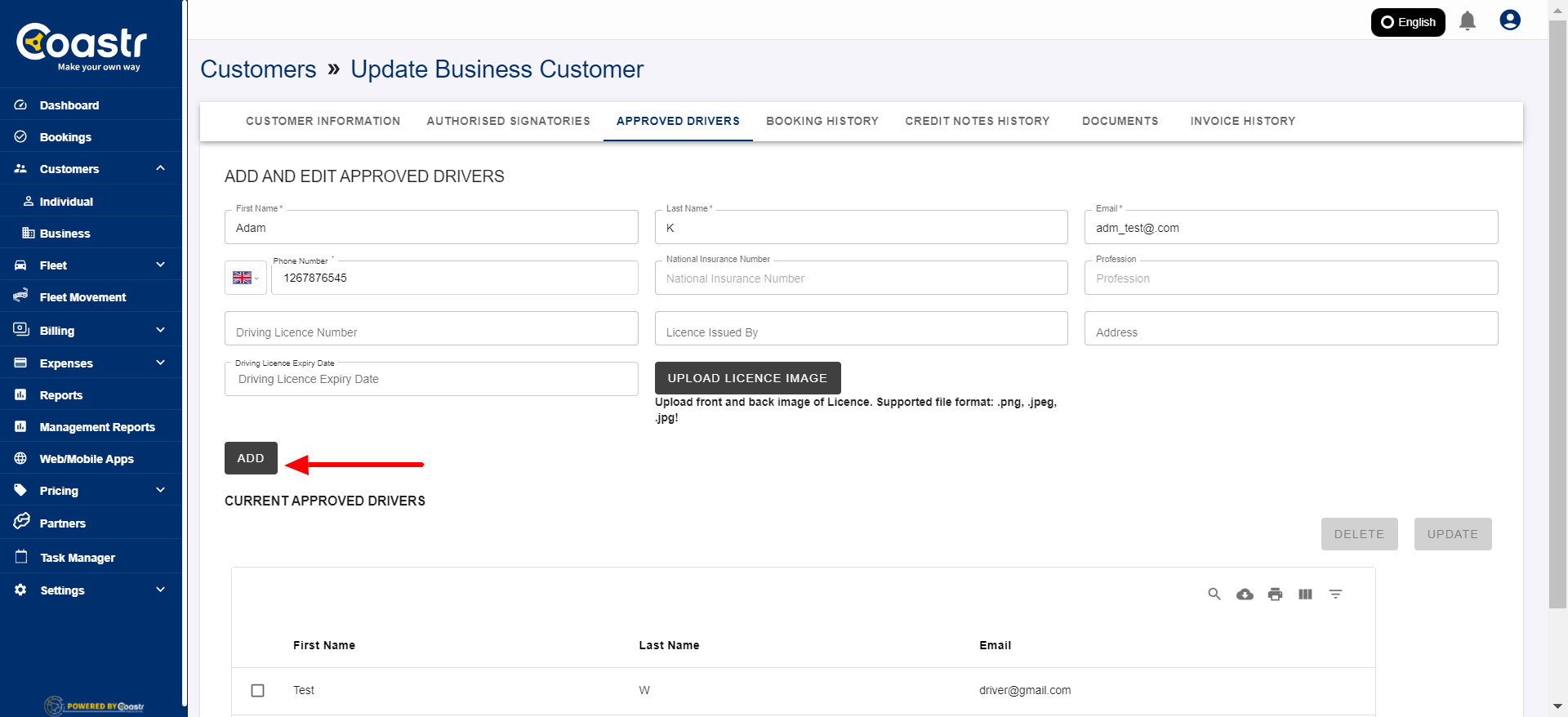Toggle the English language switch

pyautogui.click(x=1407, y=22)
